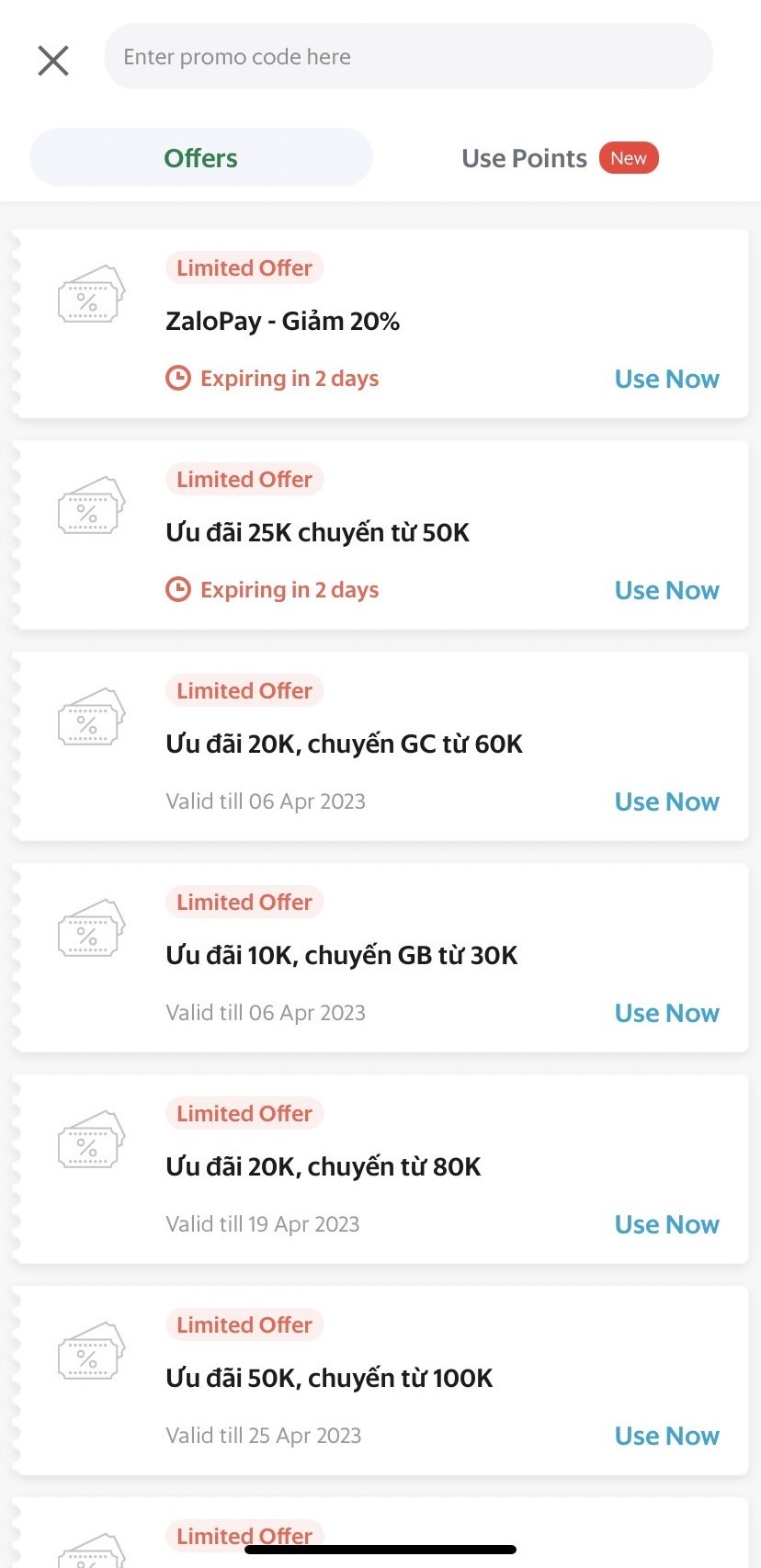Viewport: 761px width, 1568px height.
Task: Switch to the Offers tab
Action: tap(200, 158)
